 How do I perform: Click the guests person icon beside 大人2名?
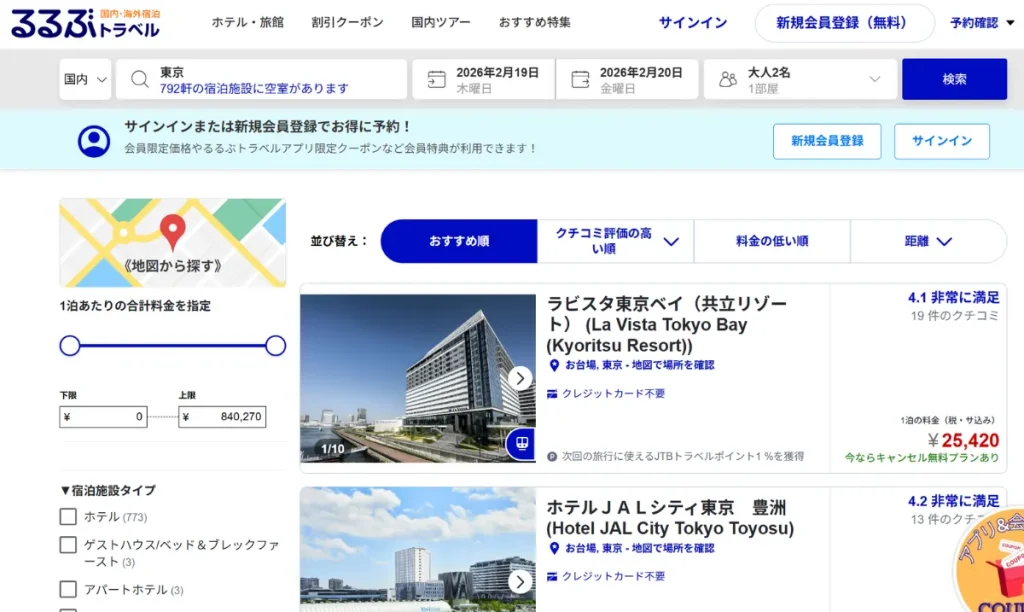pos(728,79)
